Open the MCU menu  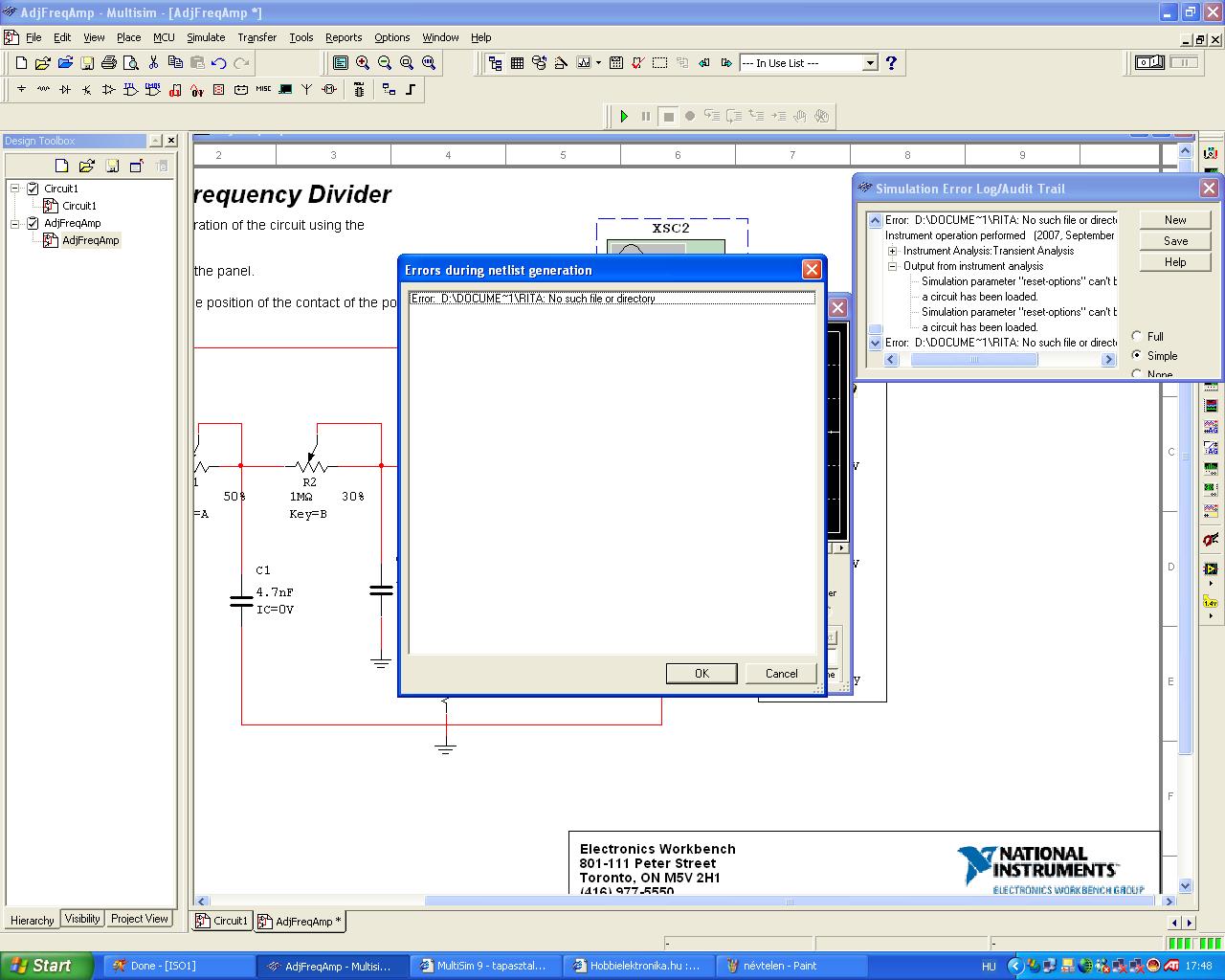(x=164, y=37)
